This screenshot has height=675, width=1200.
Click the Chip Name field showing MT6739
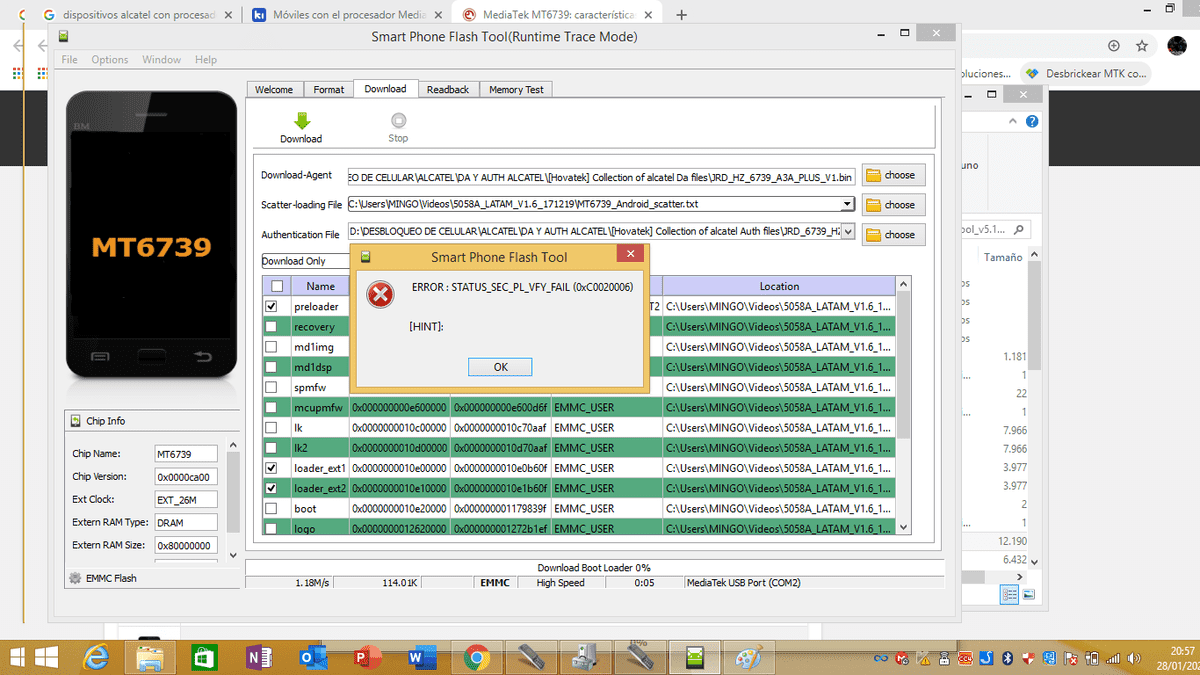[x=187, y=454]
